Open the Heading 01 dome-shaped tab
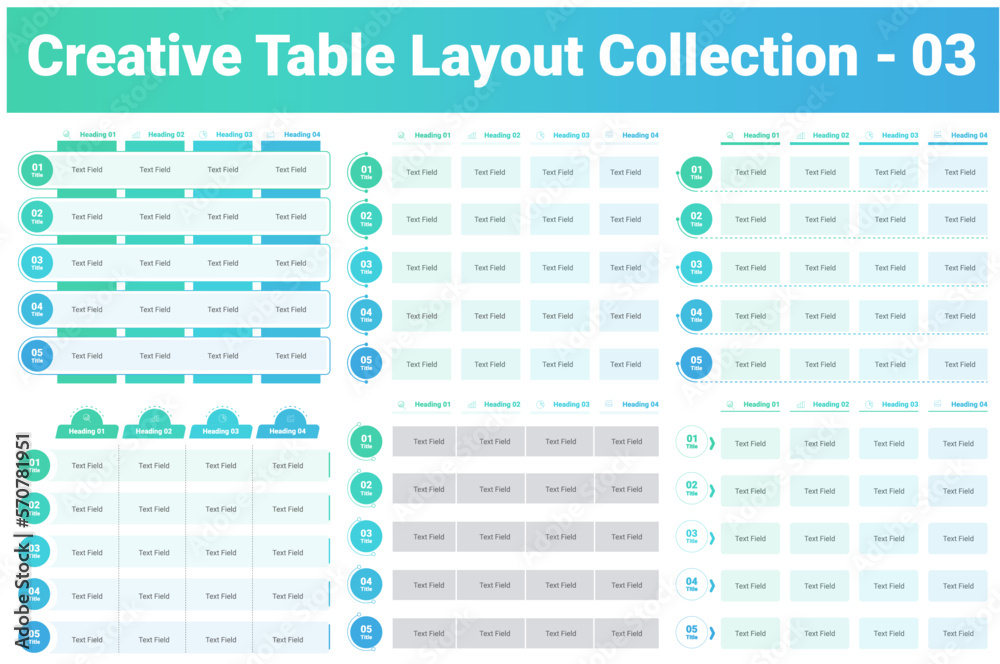The height and width of the screenshot is (664, 1000). 87,424
